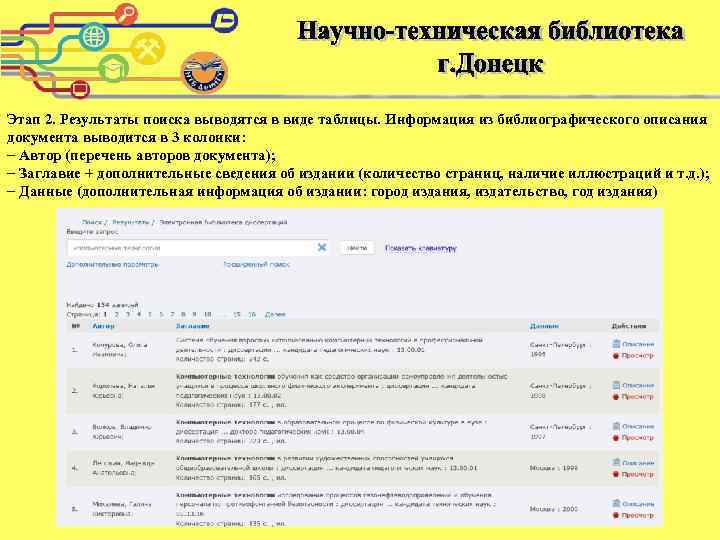Open the Расширенный поиск link

coord(257,264)
